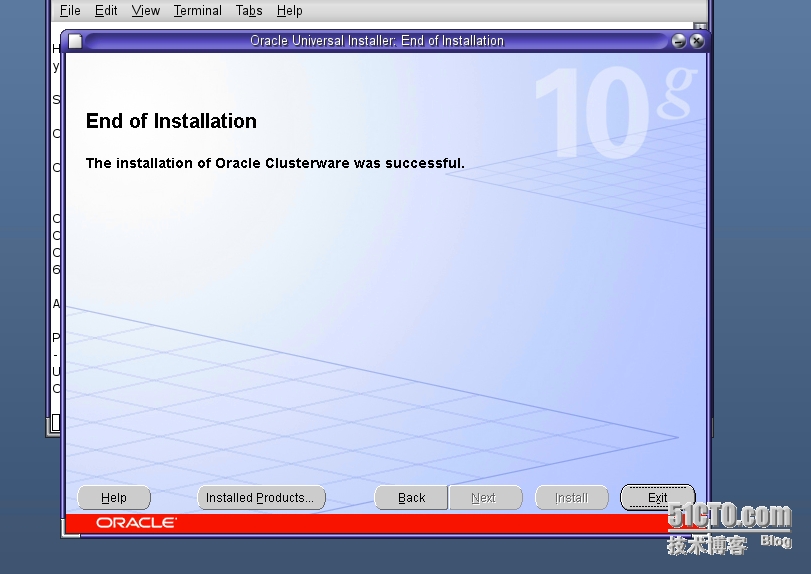Click the installer Help button
The height and width of the screenshot is (574, 811).
114,497
